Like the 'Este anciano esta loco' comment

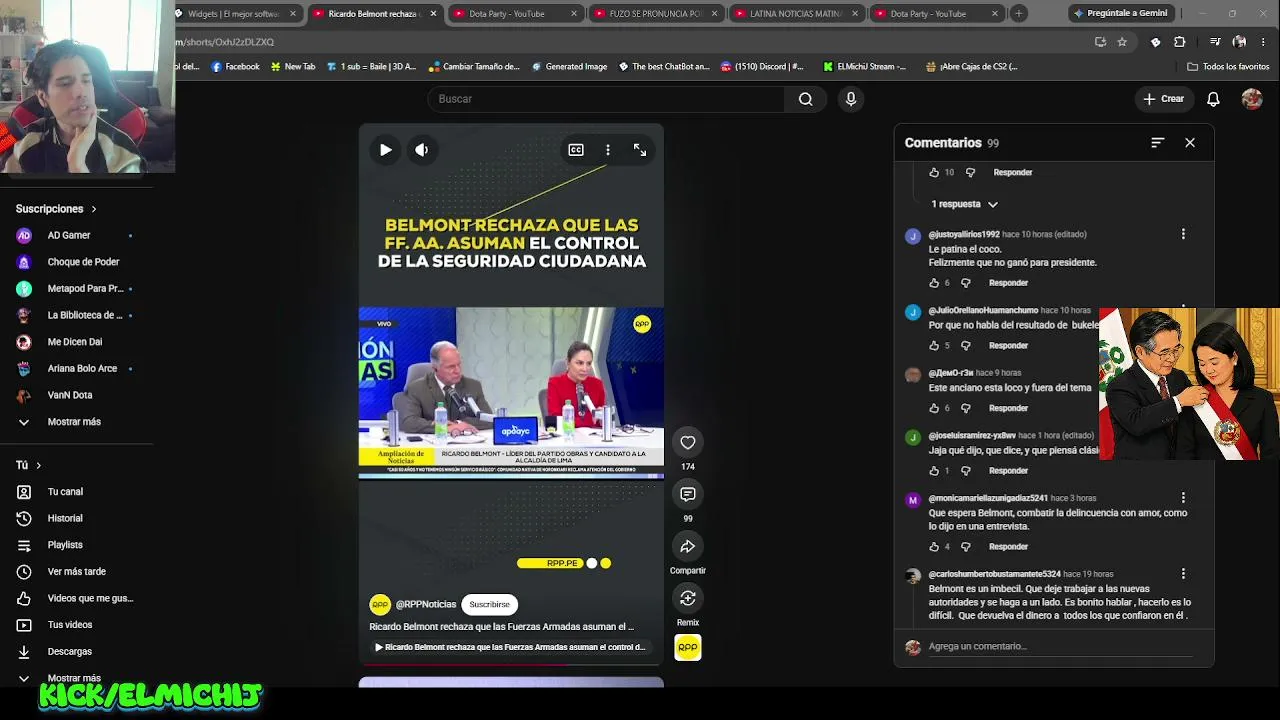click(934, 408)
